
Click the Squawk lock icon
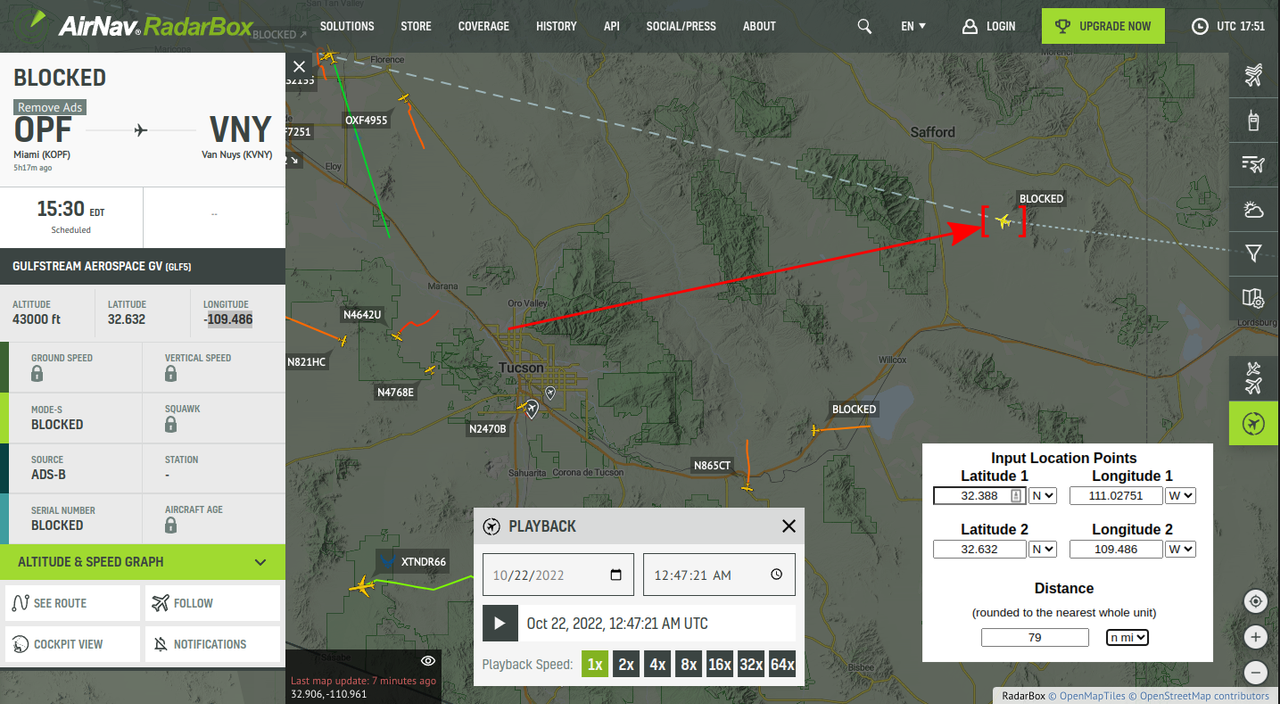pyautogui.click(x=171, y=424)
